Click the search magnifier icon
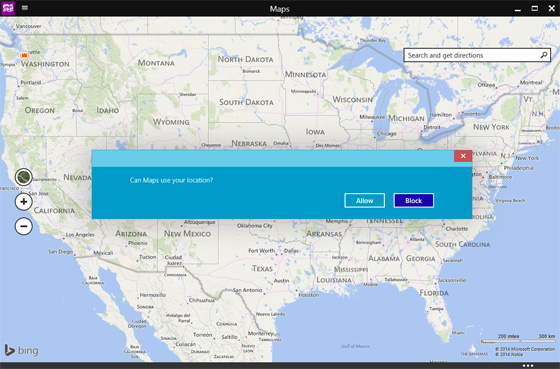Viewport: 560px width, 369px height. (x=543, y=55)
